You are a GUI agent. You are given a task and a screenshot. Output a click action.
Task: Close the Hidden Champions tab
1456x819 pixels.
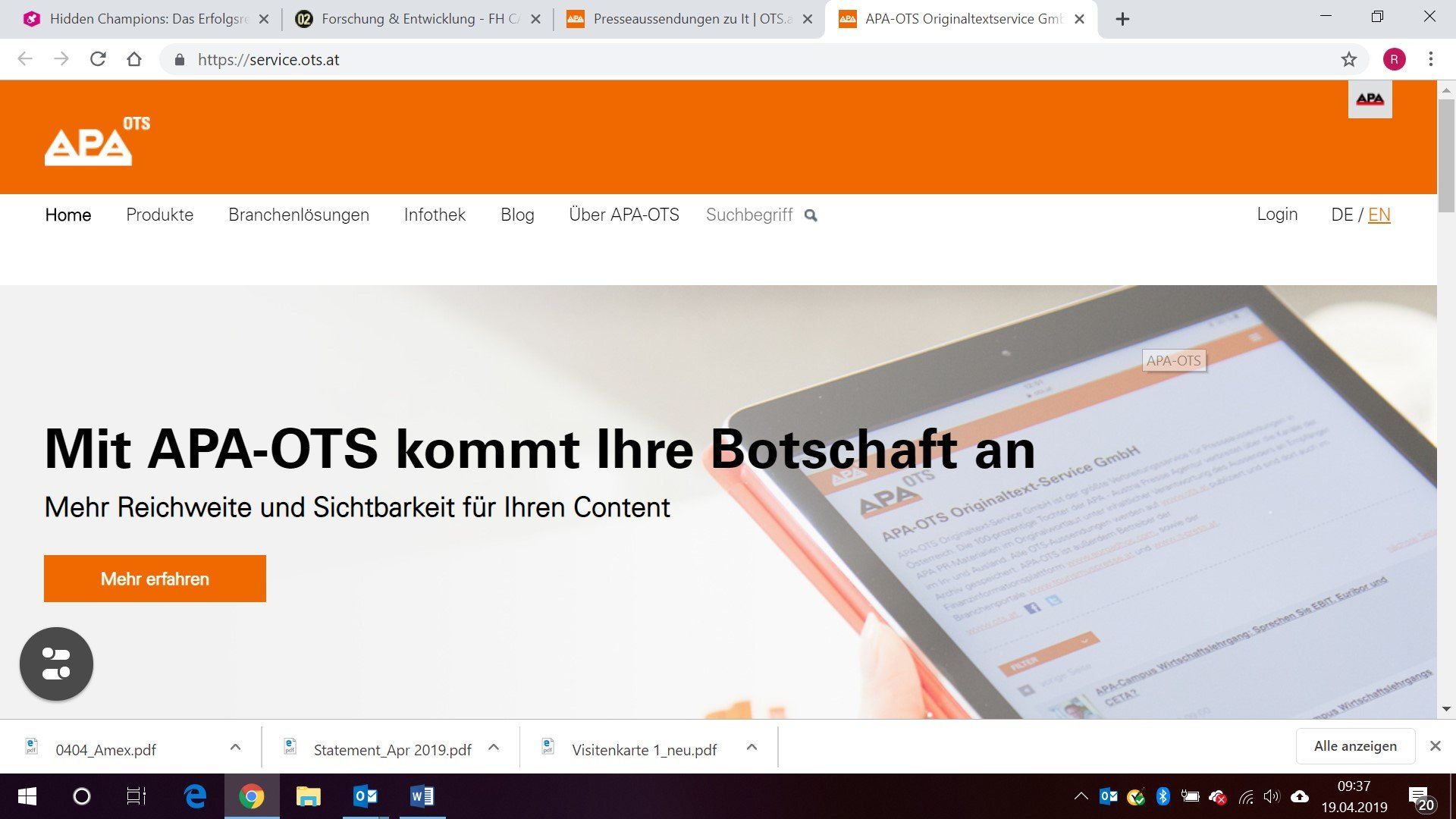pyautogui.click(x=263, y=19)
